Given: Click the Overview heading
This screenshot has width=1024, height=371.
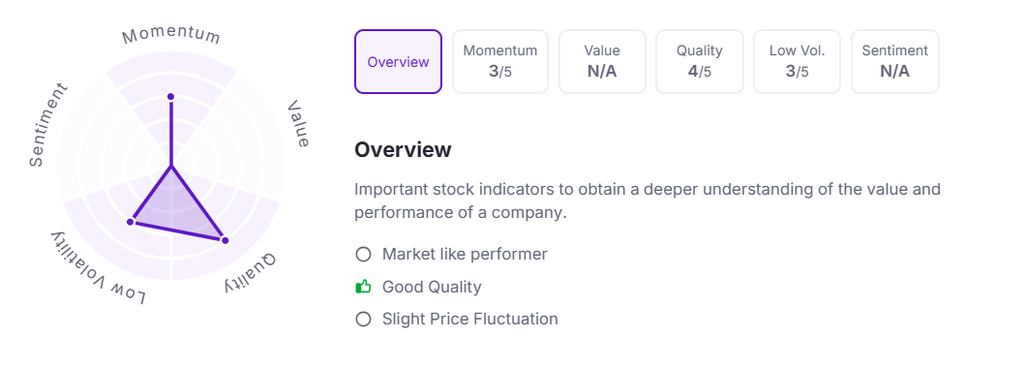Looking at the screenshot, I should (403, 150).
